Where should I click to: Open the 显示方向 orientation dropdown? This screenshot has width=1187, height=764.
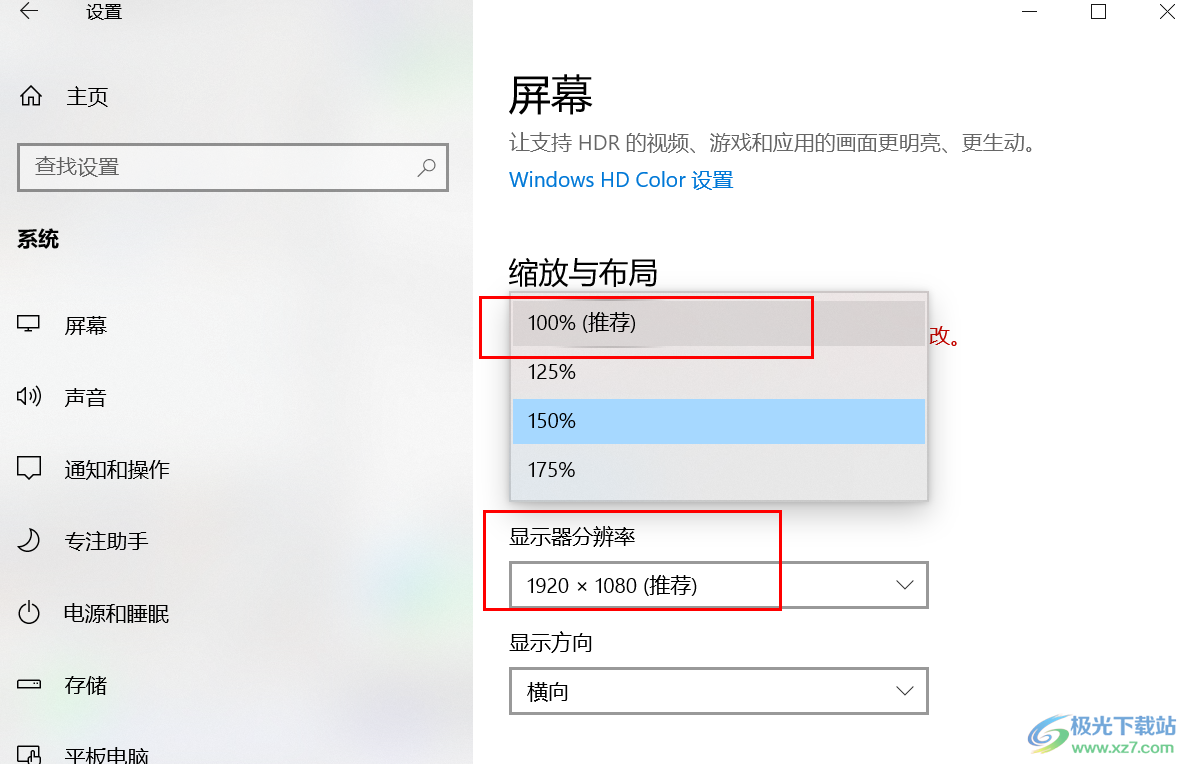coord(718,691)
